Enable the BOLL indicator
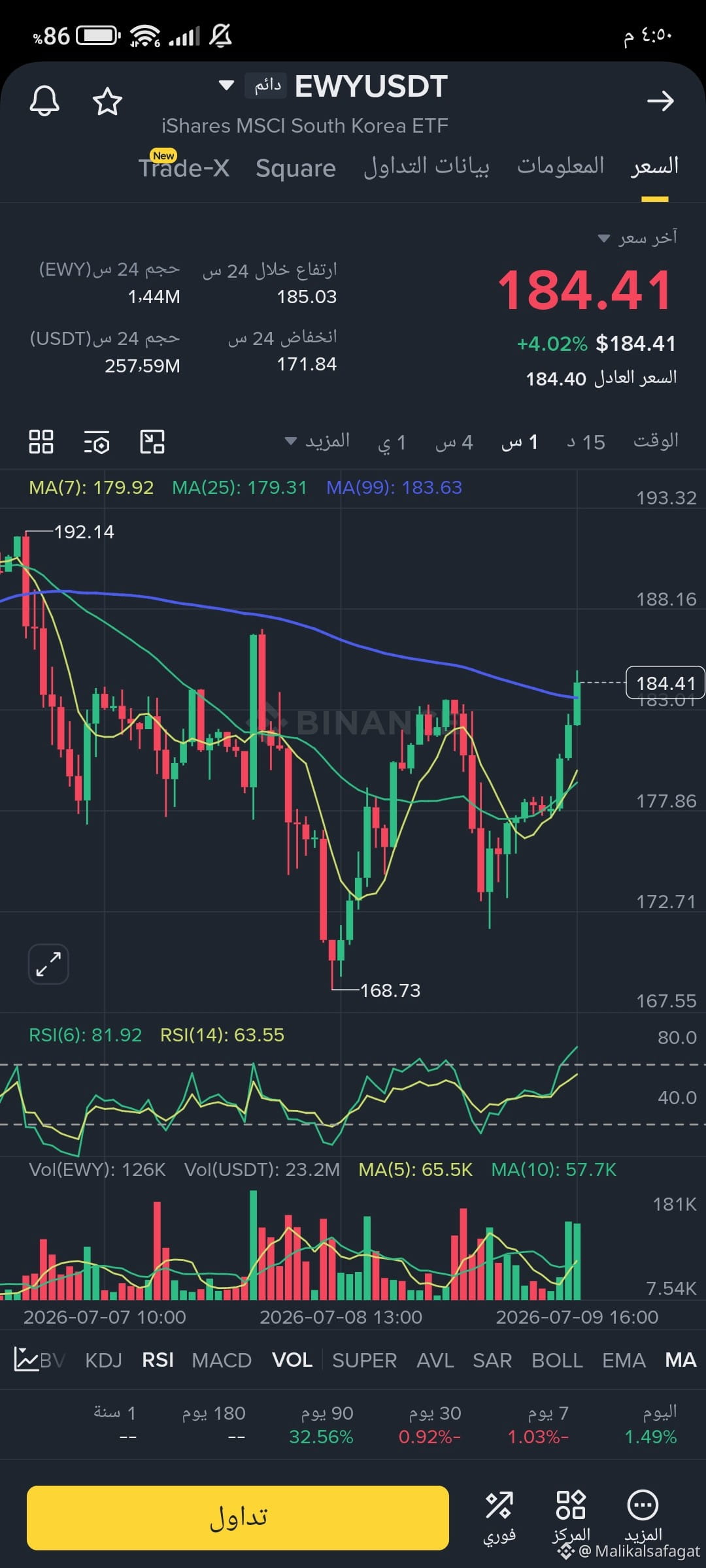The width and height of the screenshot is (706, 1568). pyautogui.click(x=557, y=1360)
